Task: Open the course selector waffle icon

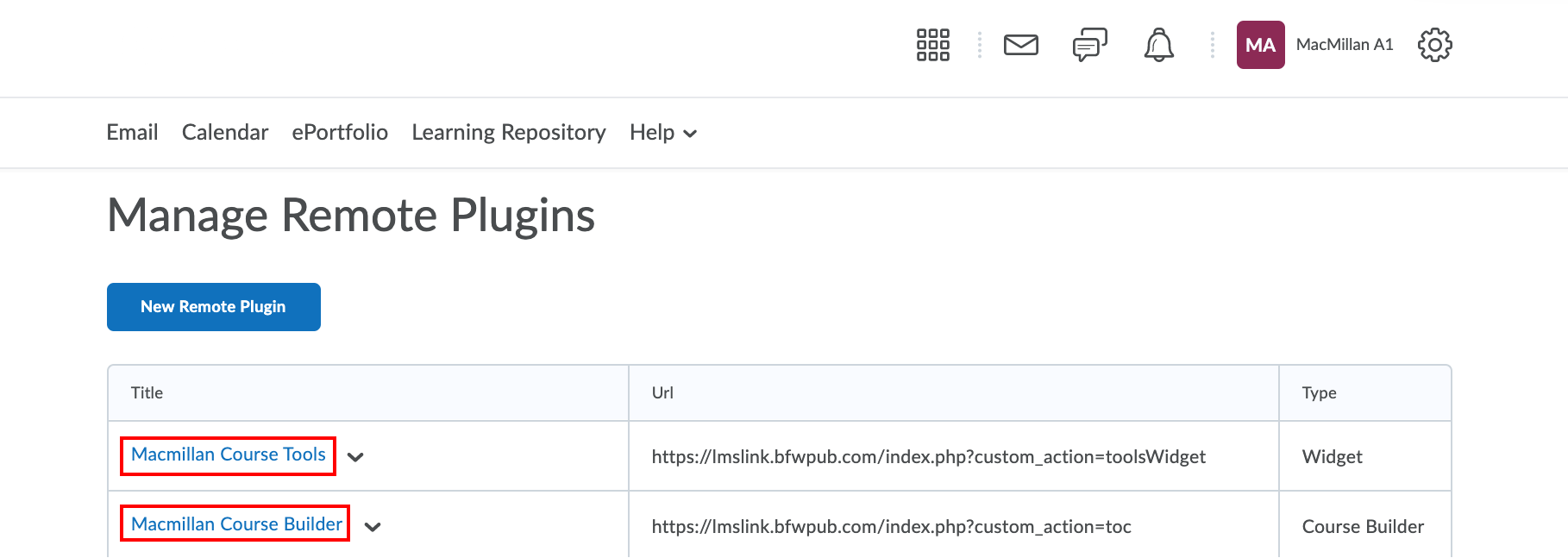Action: coord(932,45)
